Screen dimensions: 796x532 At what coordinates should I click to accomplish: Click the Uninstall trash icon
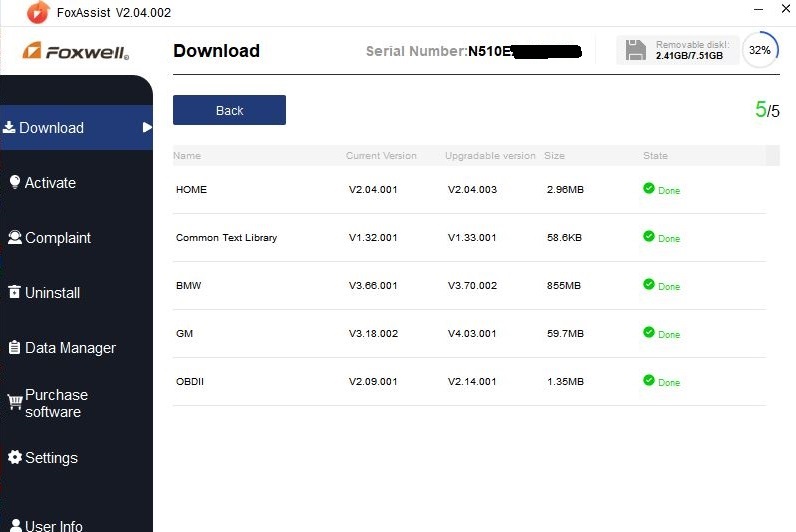click(15, 292)
